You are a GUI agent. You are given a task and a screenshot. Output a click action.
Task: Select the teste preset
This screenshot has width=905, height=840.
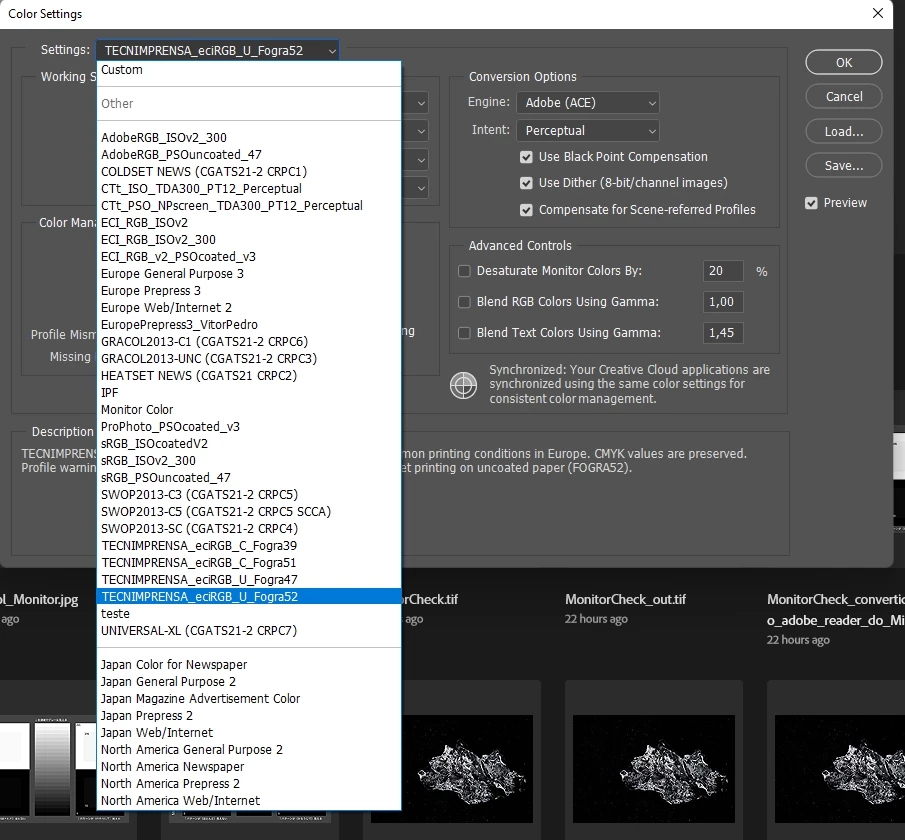pyautogui.click(x=249, y=614)
